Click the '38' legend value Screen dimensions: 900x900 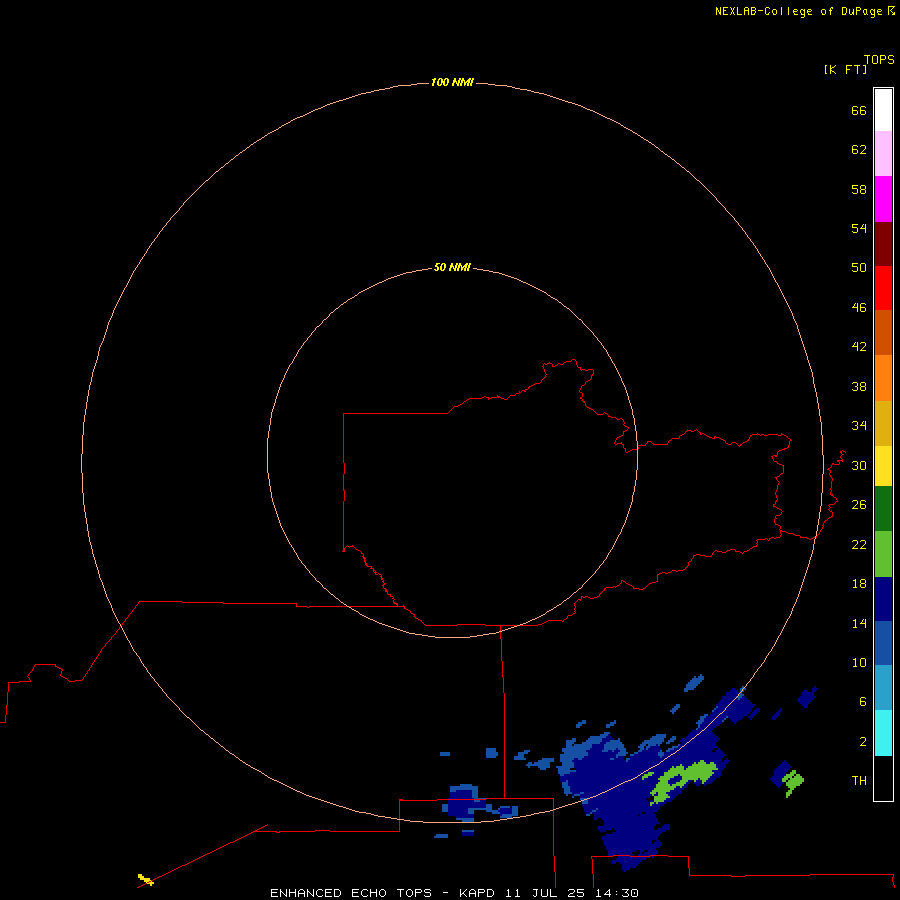pyautogui.click(x=859, y=386)
